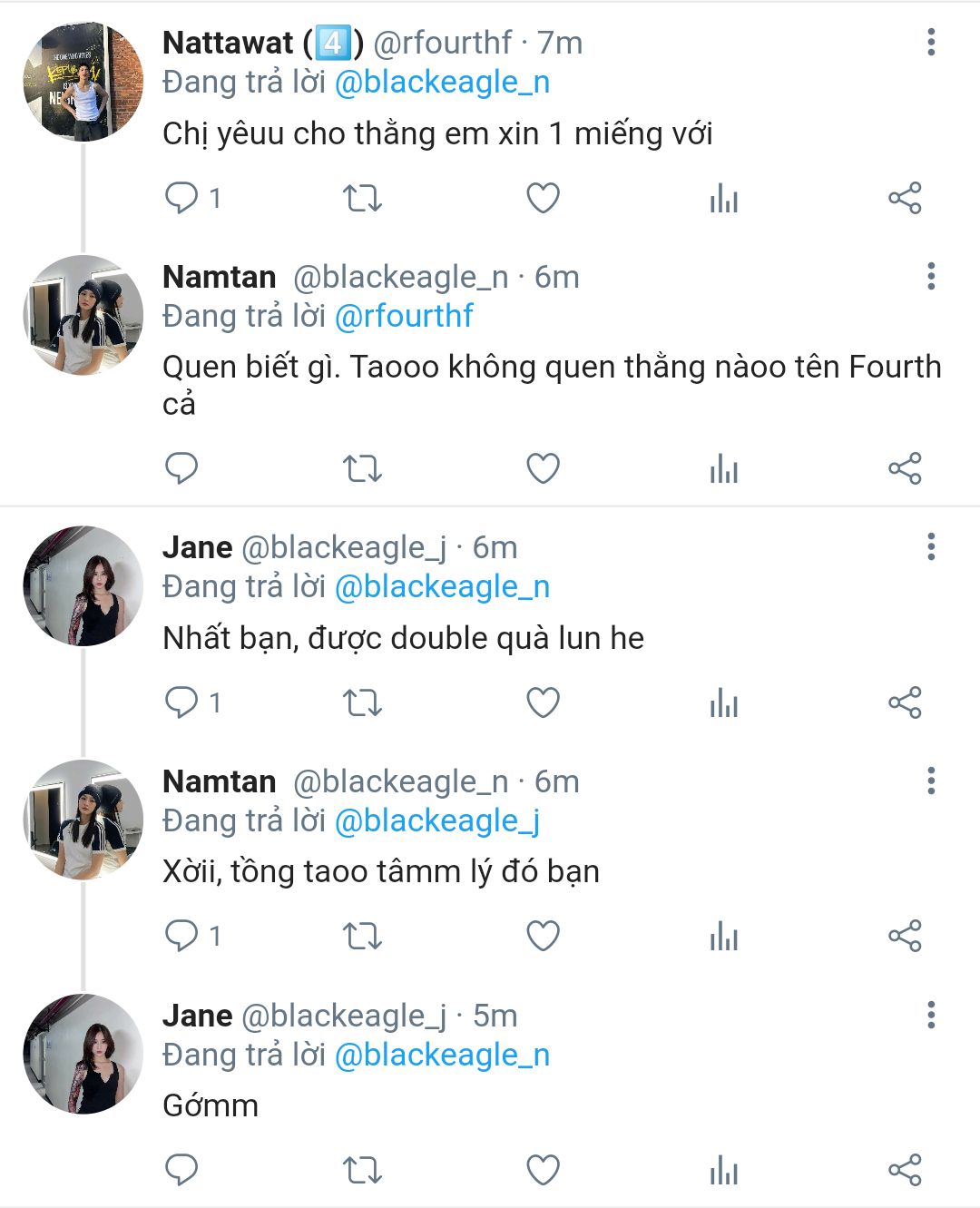This screenshot has height=1208, width=980.
Task: Like Jane's double quà tweet
Action: point(543,702)
